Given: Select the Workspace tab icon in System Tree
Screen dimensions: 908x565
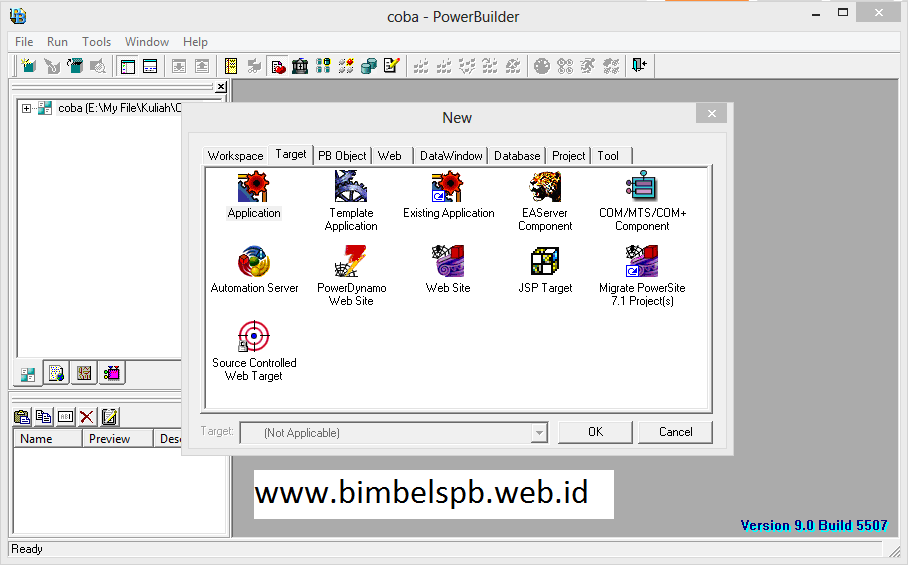Looking at the screenshot, I should (x=28, y=374).
